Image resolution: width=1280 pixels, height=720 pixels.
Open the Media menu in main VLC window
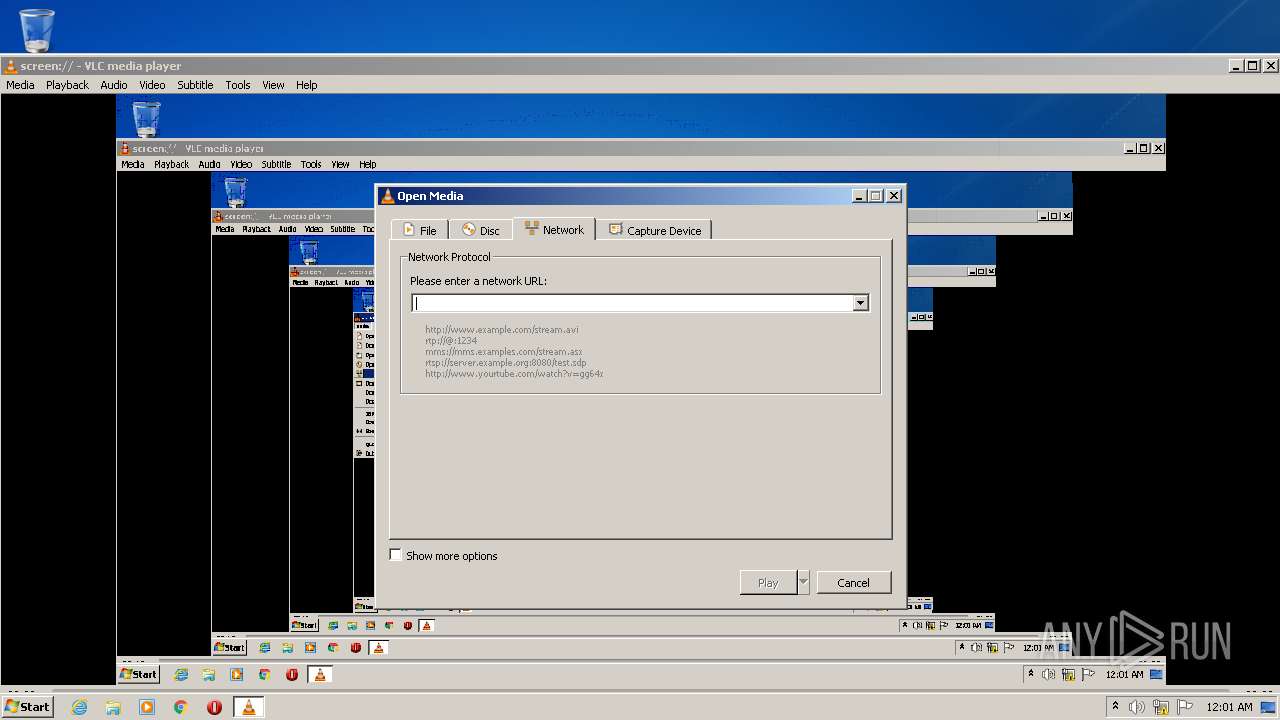pos(20,85)
